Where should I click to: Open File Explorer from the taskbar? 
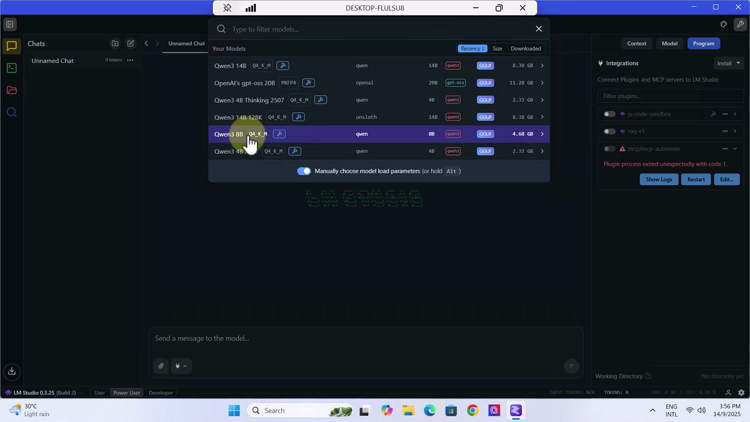coord(408,411)
